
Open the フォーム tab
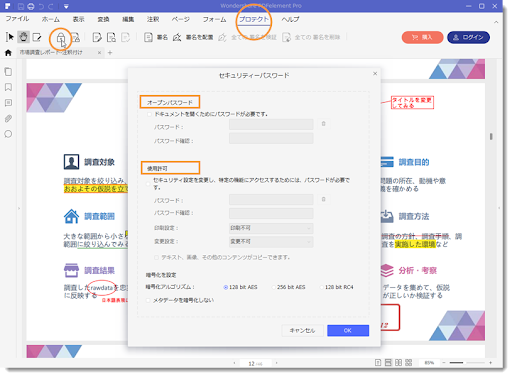215,19
